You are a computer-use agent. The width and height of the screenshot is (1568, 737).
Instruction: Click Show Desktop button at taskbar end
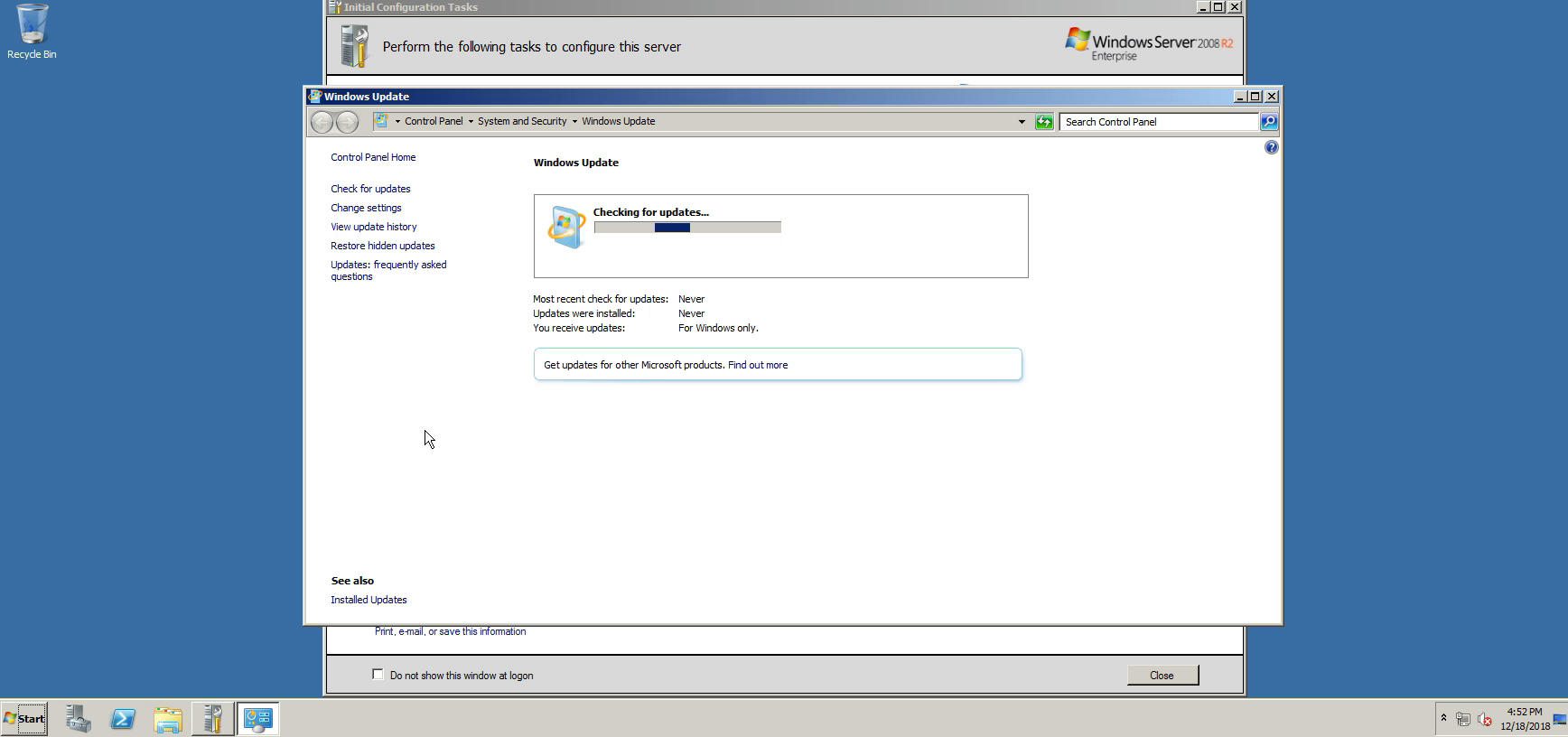click(x=1560, y=719)
